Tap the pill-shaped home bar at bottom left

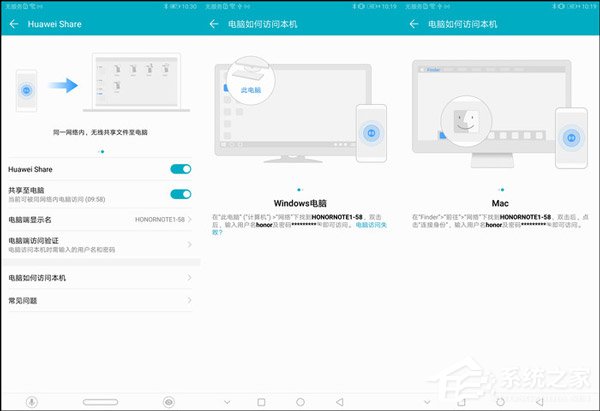(x=99, y=400)
